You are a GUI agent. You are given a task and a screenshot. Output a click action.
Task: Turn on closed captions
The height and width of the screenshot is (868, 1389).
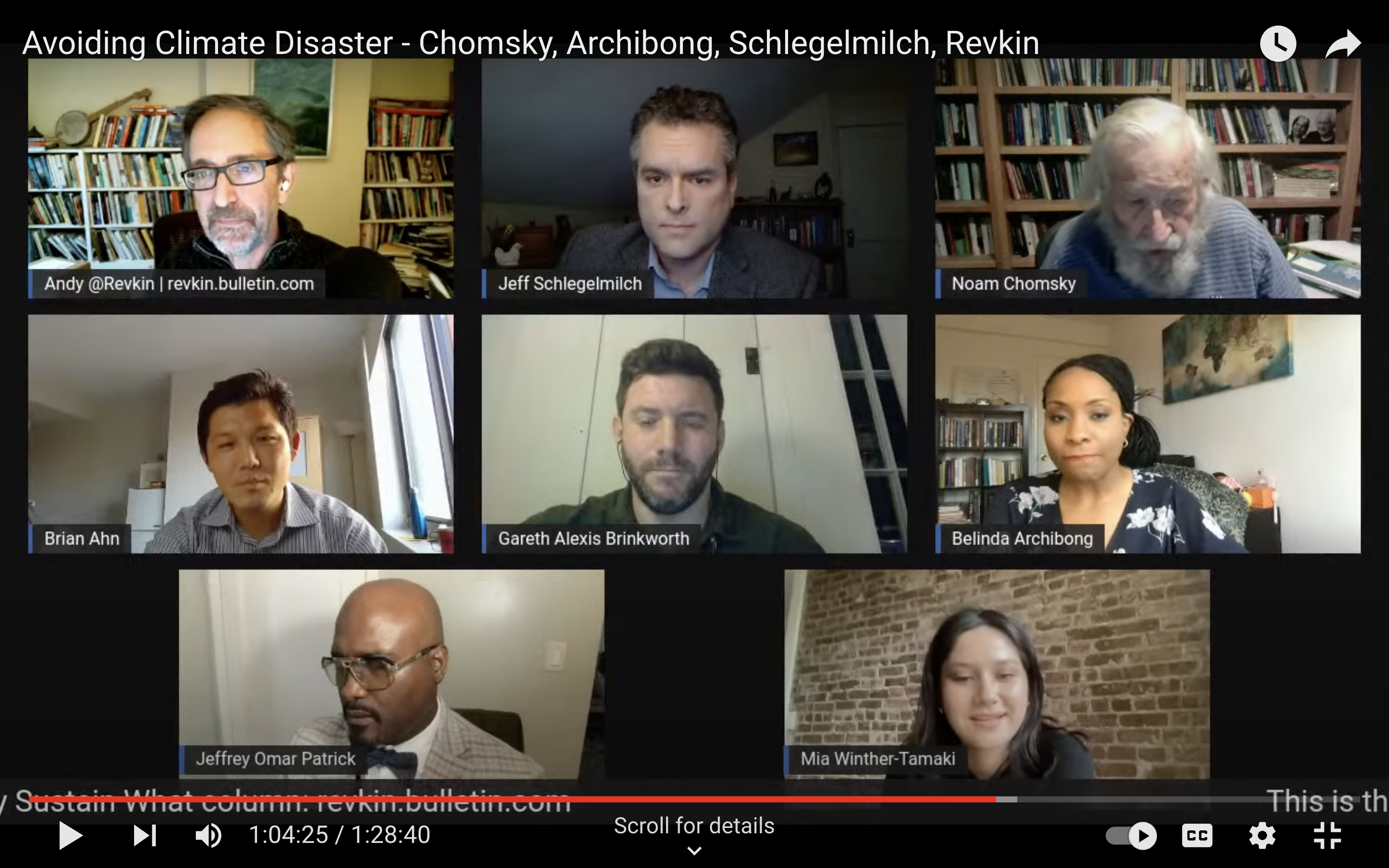pyautogui.click(x=1198, y=835)
